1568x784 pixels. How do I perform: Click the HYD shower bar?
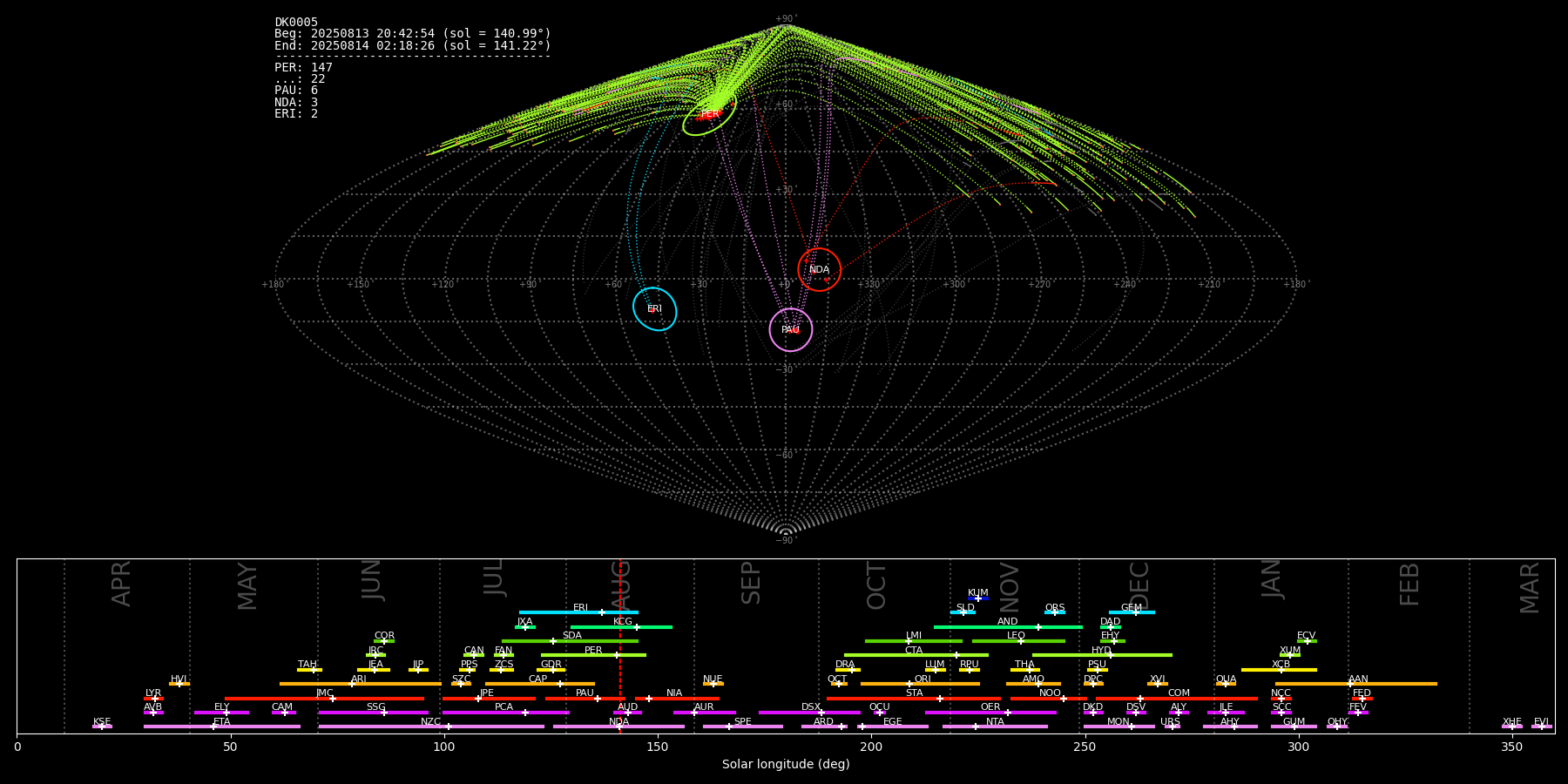tap(1102, 655)
